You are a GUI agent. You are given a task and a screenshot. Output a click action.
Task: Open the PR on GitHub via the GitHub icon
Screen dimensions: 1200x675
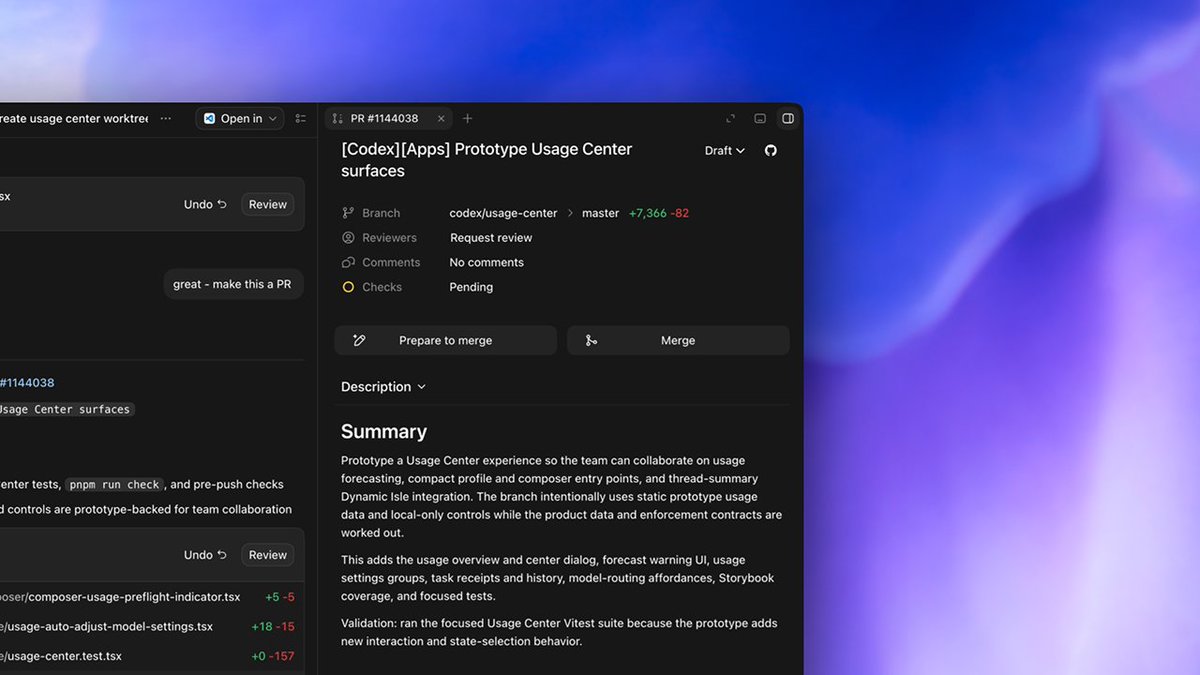pyautogui.click(x=771, y=150)
